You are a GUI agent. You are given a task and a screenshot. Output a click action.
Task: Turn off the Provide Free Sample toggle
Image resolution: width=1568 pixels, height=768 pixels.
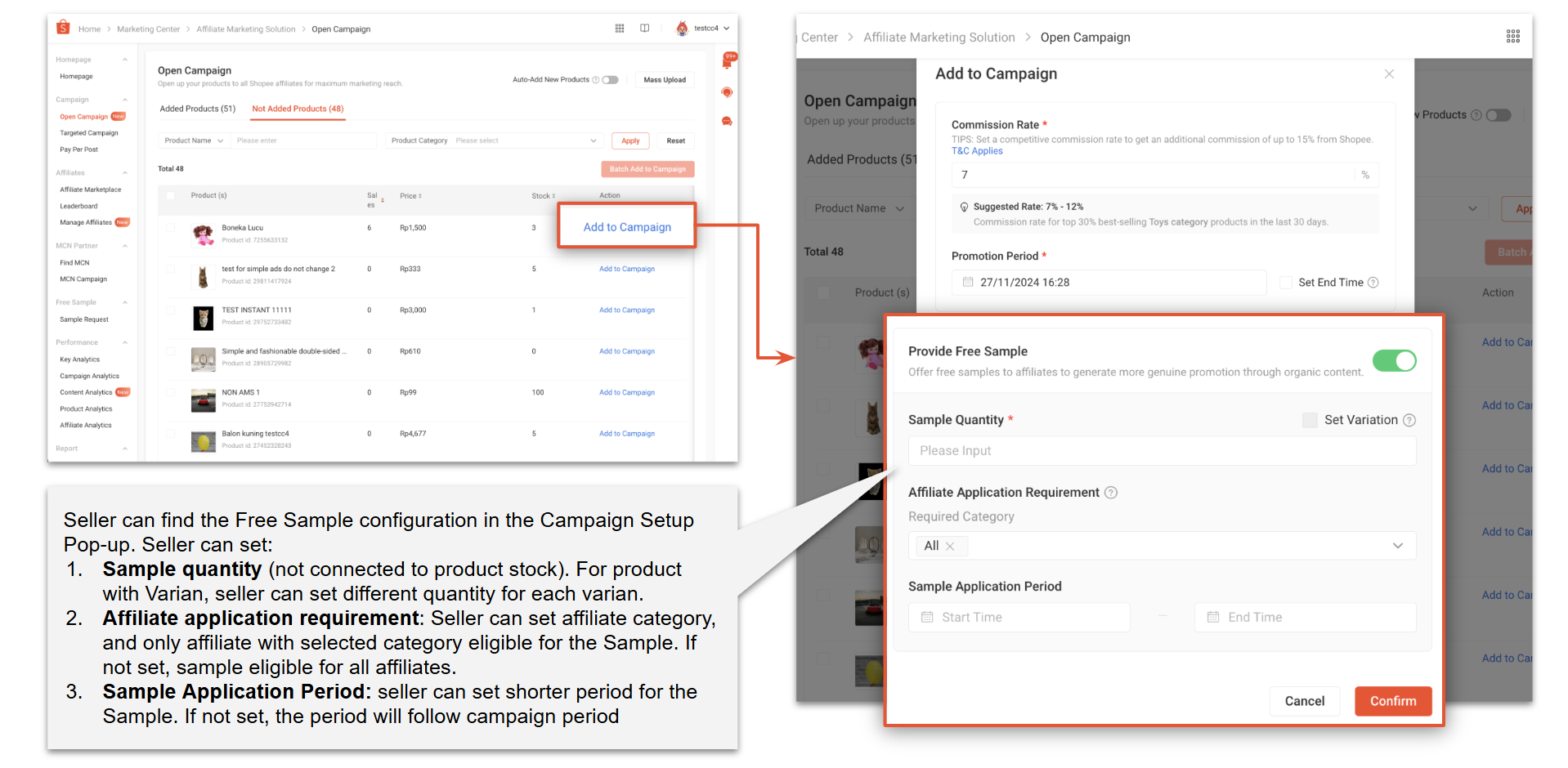pyautogui.click(x=1394, y=360)
